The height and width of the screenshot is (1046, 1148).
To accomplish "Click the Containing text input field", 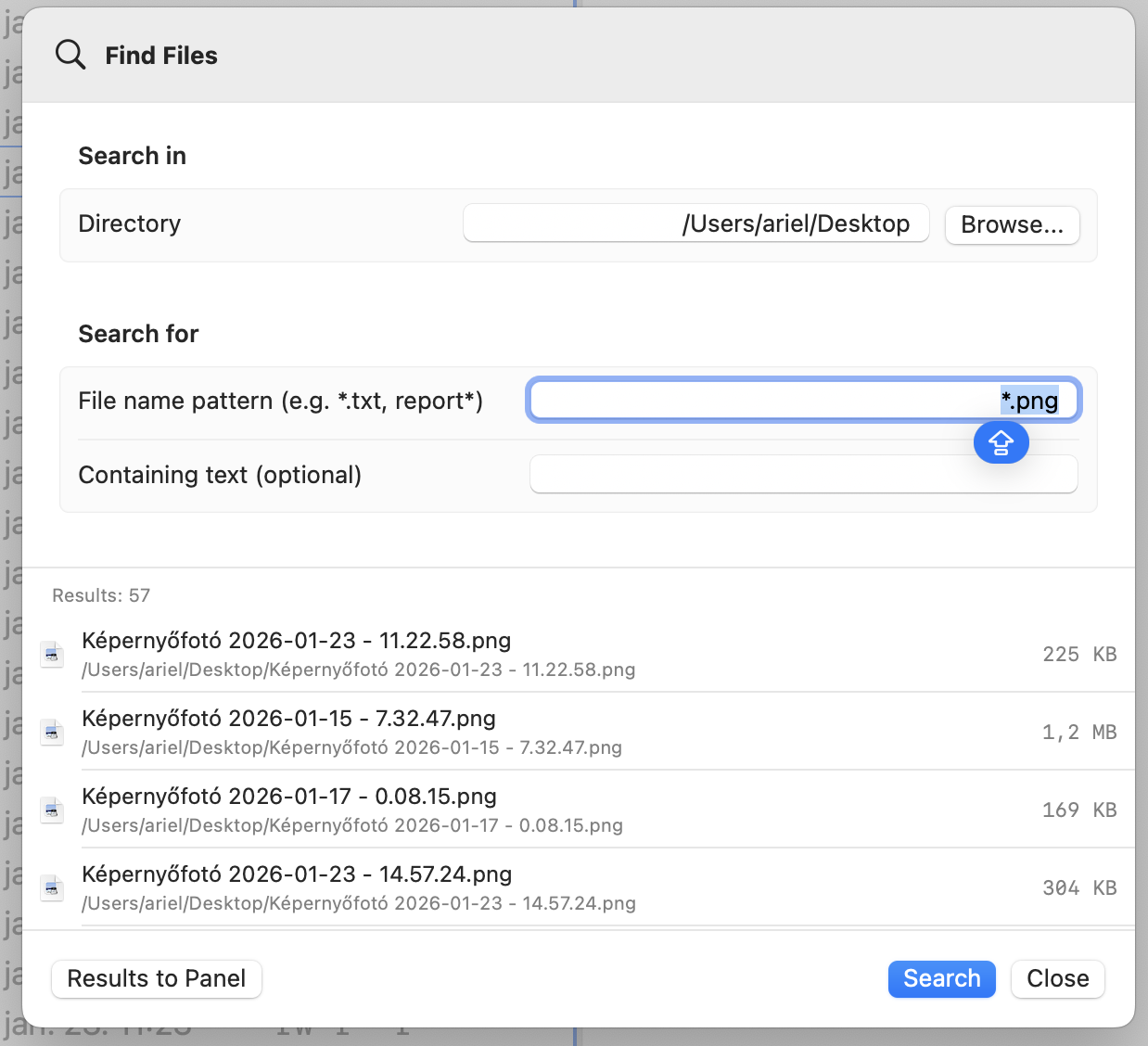I will tap(803, 474).
